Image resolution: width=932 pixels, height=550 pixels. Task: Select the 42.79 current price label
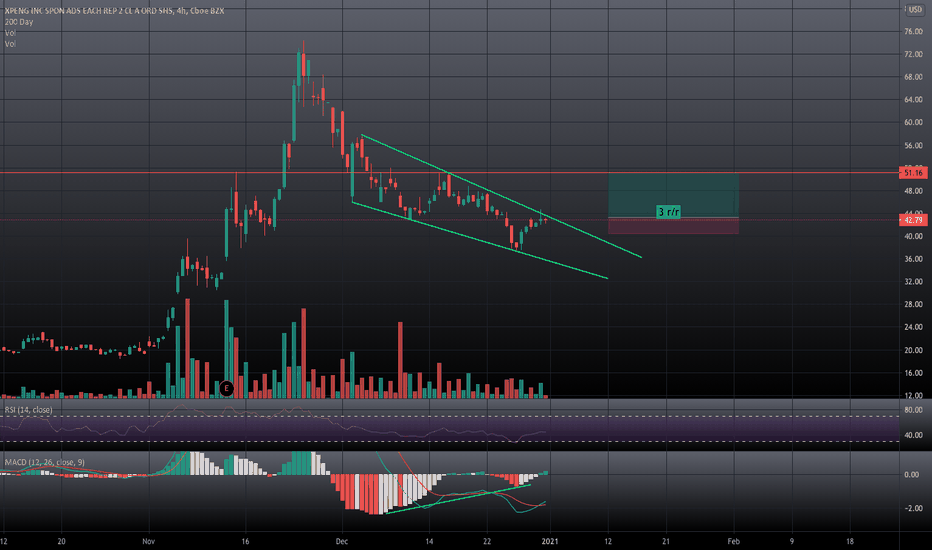coord(913,220)
